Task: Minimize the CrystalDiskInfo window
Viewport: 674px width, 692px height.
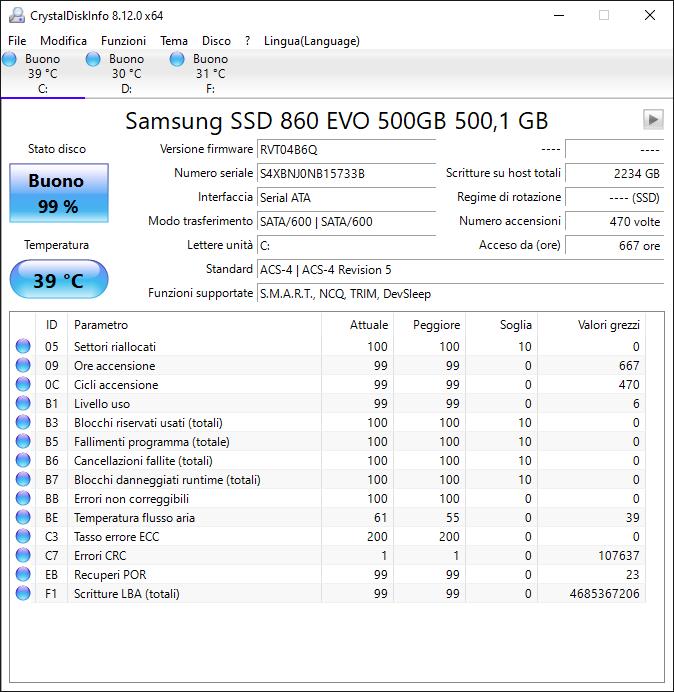Action: pos(559,15)
